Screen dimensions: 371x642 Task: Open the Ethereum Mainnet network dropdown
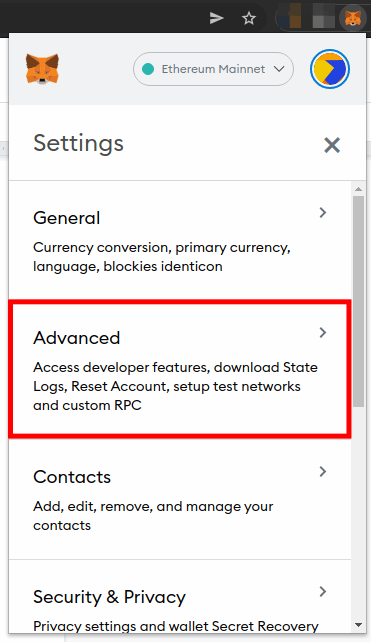pos(213,69)
